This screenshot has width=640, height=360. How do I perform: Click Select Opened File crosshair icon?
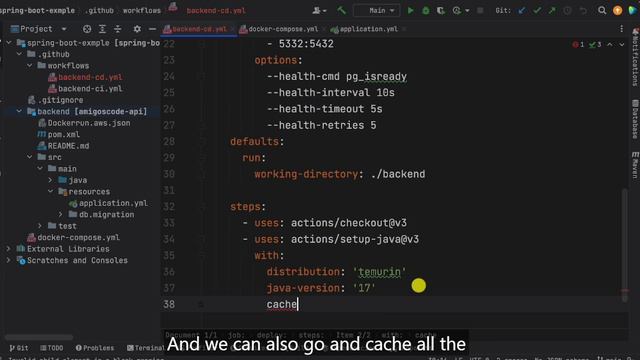87,29
